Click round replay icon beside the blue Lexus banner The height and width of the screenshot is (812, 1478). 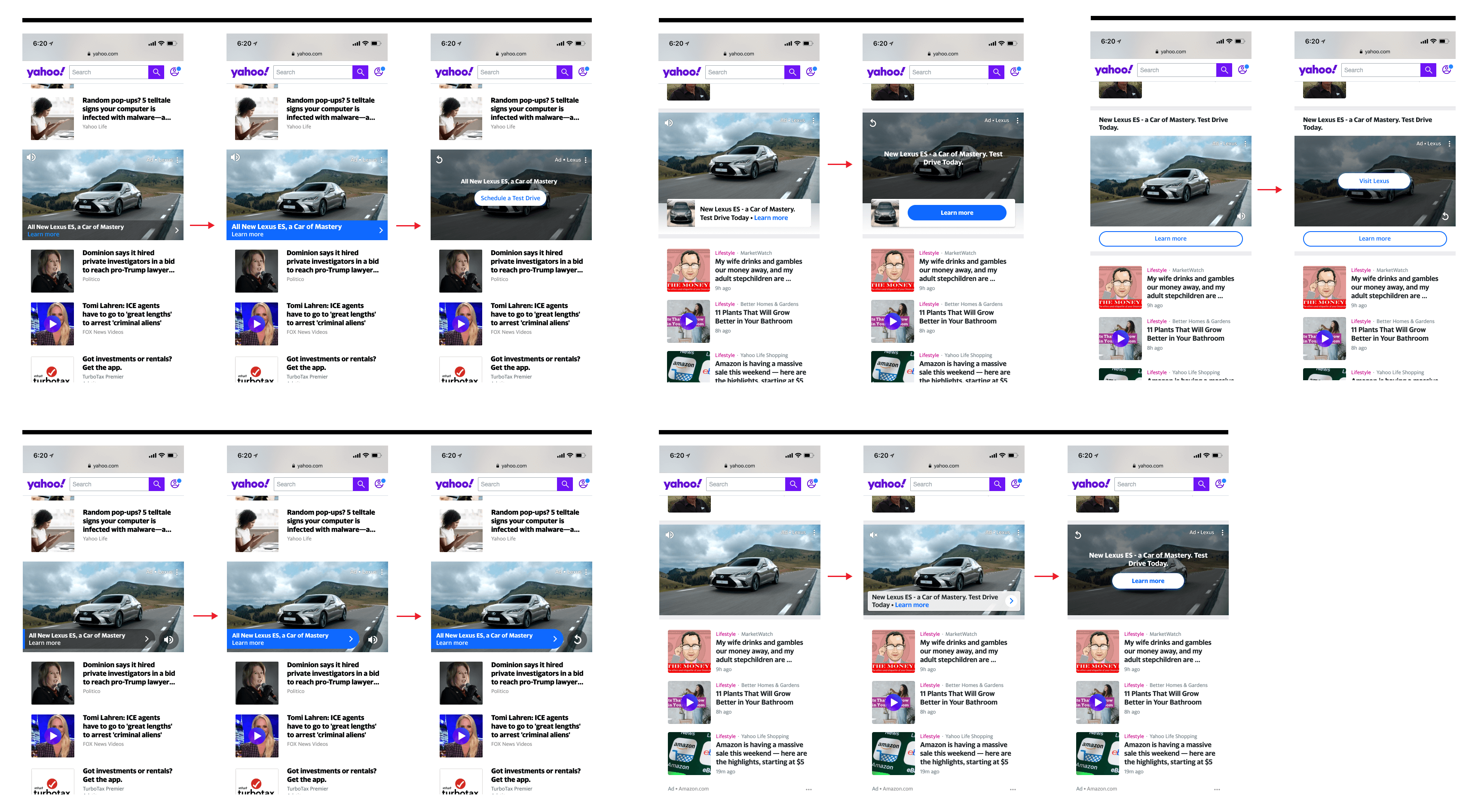(578, 639)
